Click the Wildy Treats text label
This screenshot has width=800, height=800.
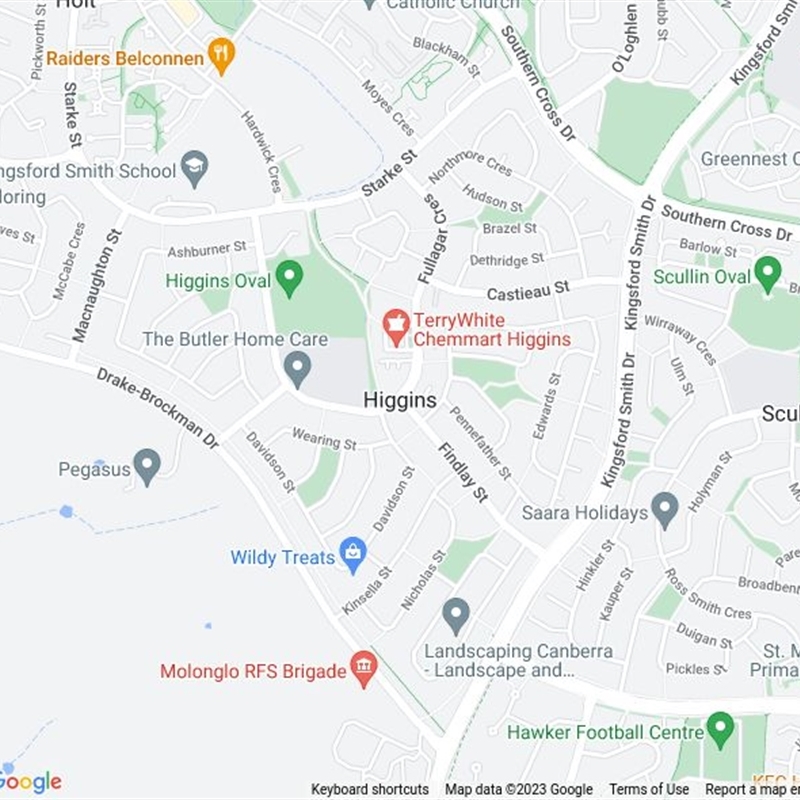pos(282,557)
